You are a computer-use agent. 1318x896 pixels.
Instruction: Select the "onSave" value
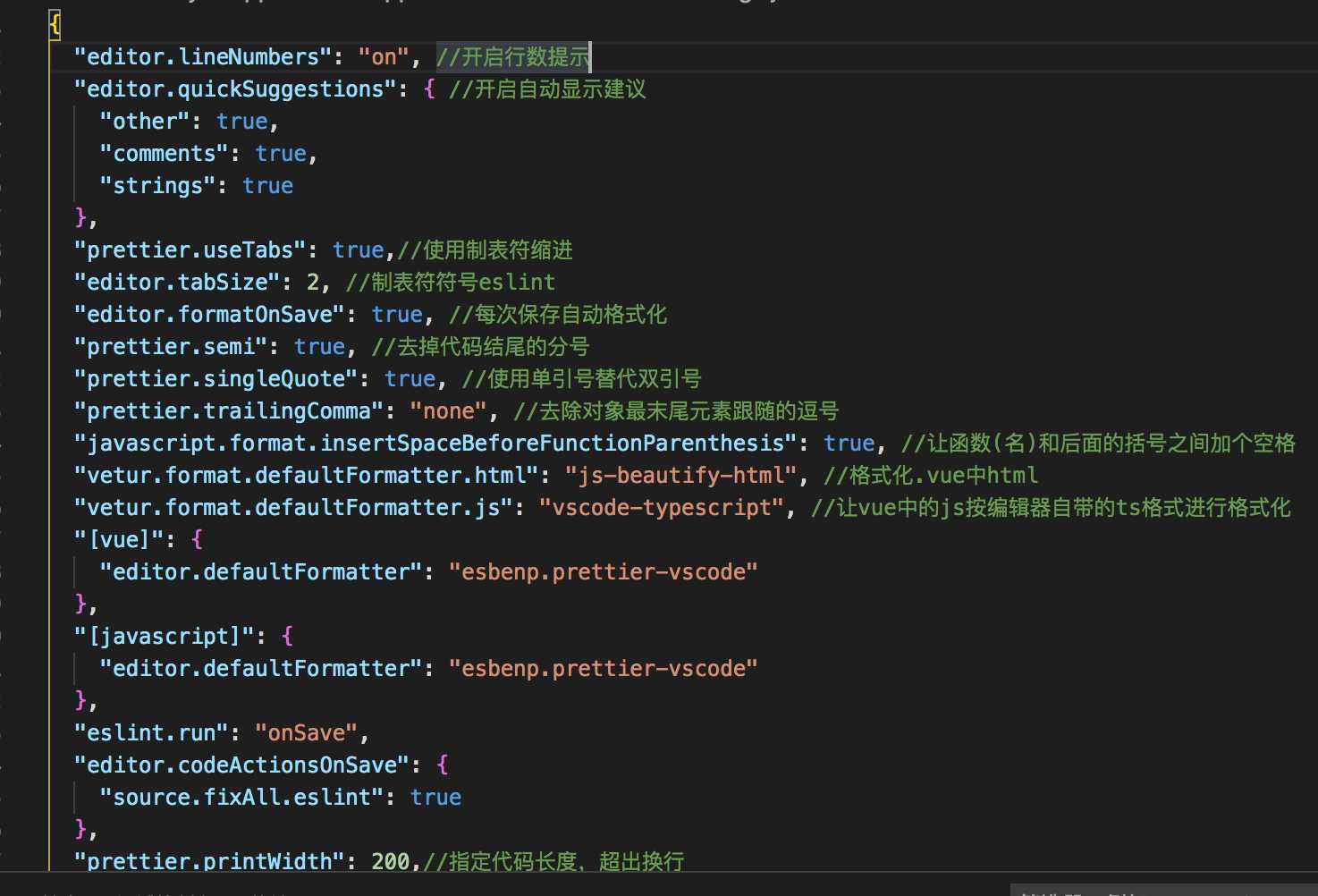click(x=307, y=733)
